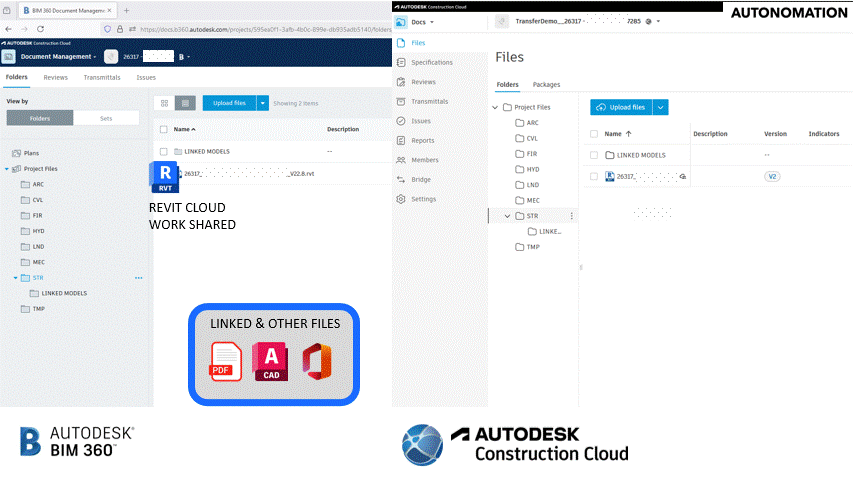Select Folders view-by toggle

[40, 118]
